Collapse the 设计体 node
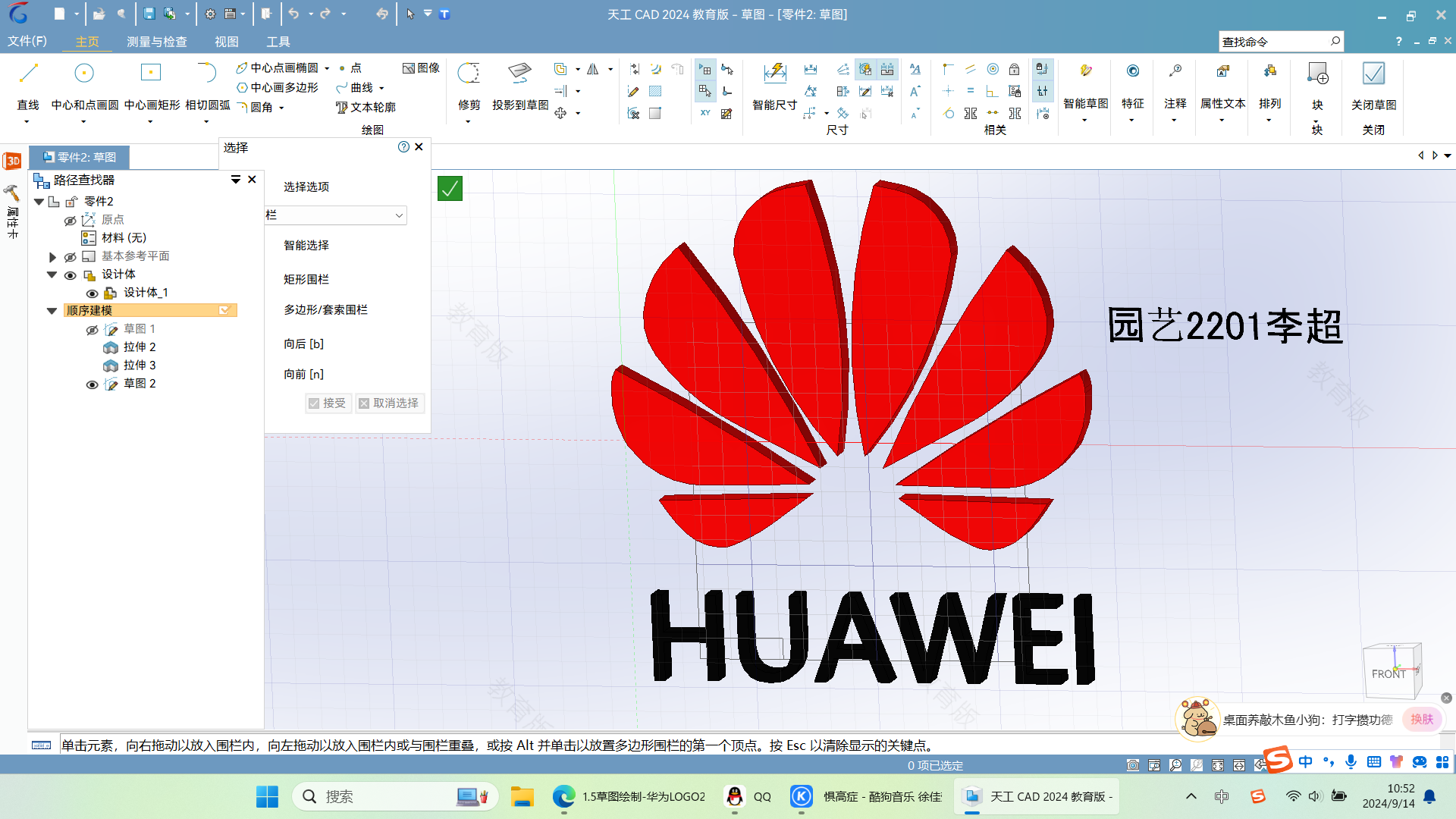This screenshot has height=819, width=1456. 52,275
